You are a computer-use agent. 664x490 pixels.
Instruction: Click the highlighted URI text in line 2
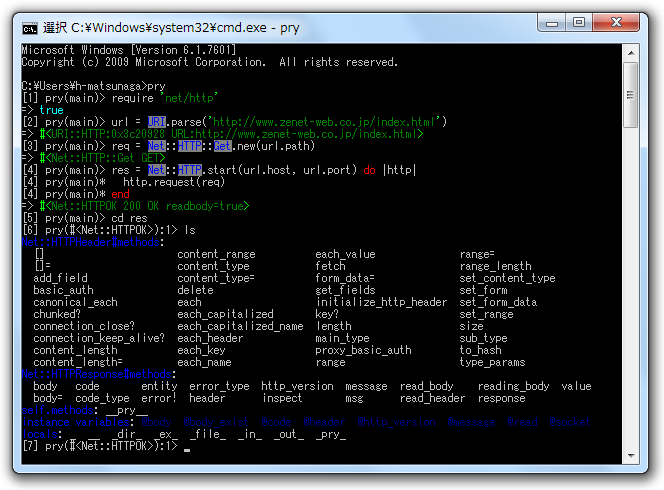[156, 122]
